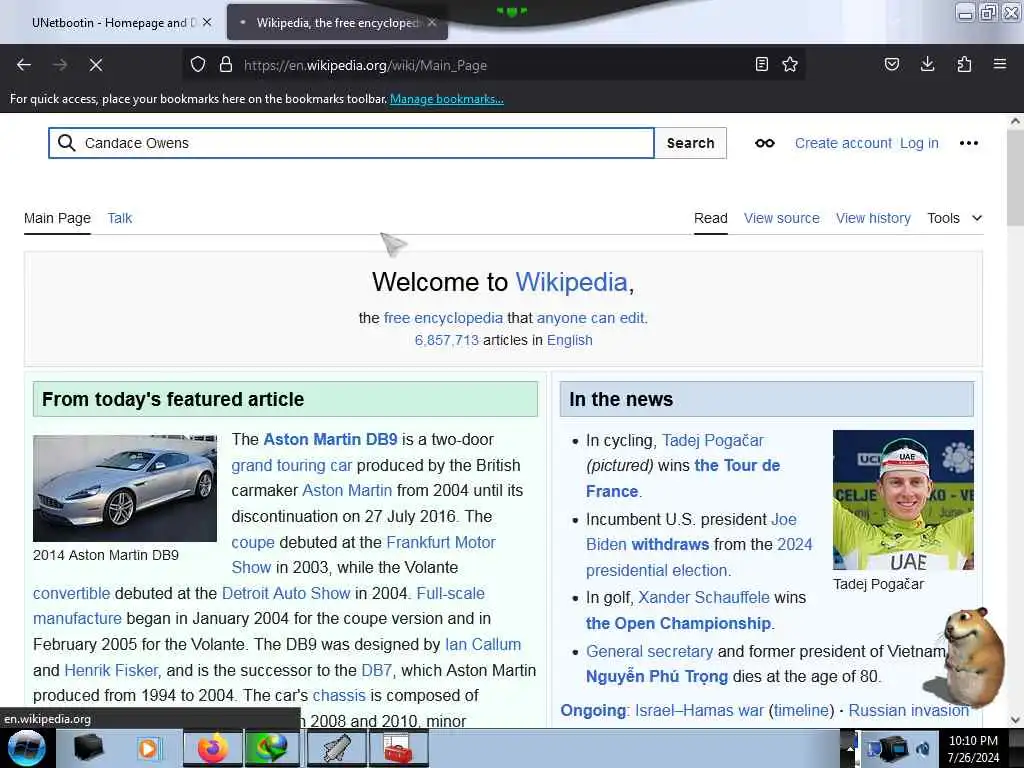Open the Windows Start orb
Screen dimensions: 1024x768
tap(27, 748)
